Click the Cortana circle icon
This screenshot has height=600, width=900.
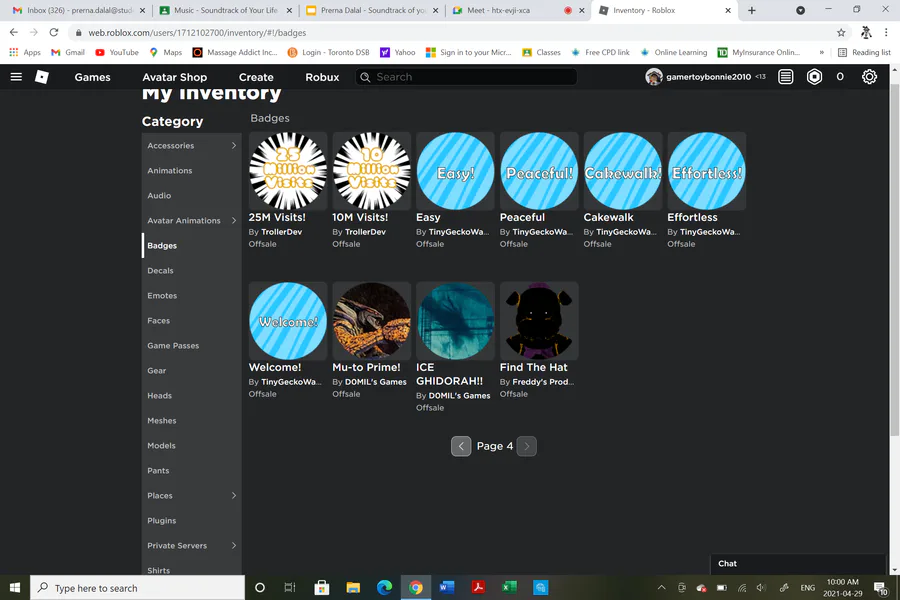[259, 587]
